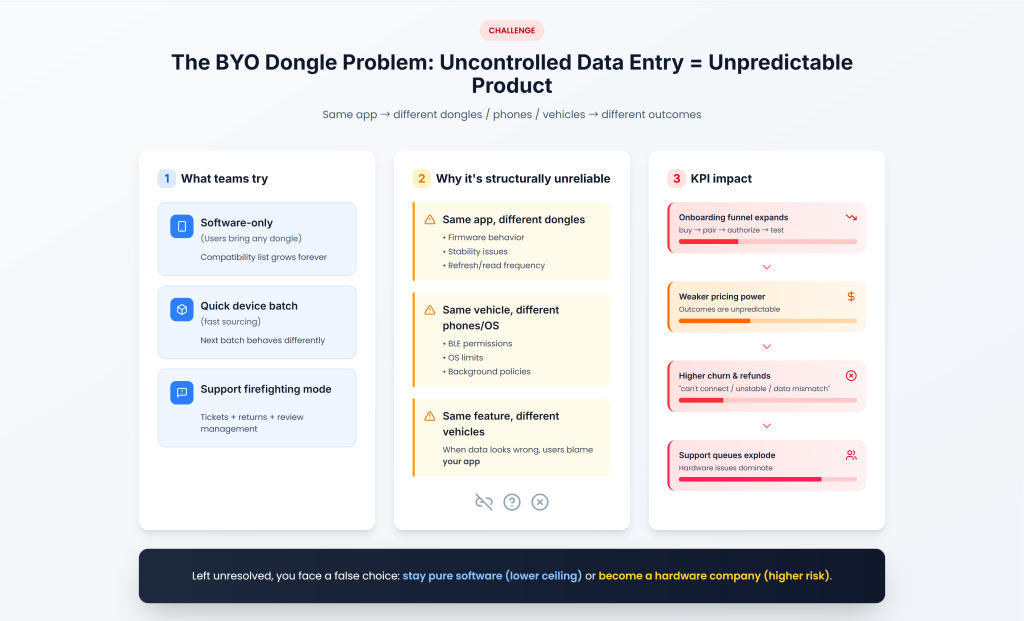The height and width of the screenshot is (621, 1024).
Task: Click the users icon on Support queues explode
Action: pyautogui.click(x=851, y=455)
